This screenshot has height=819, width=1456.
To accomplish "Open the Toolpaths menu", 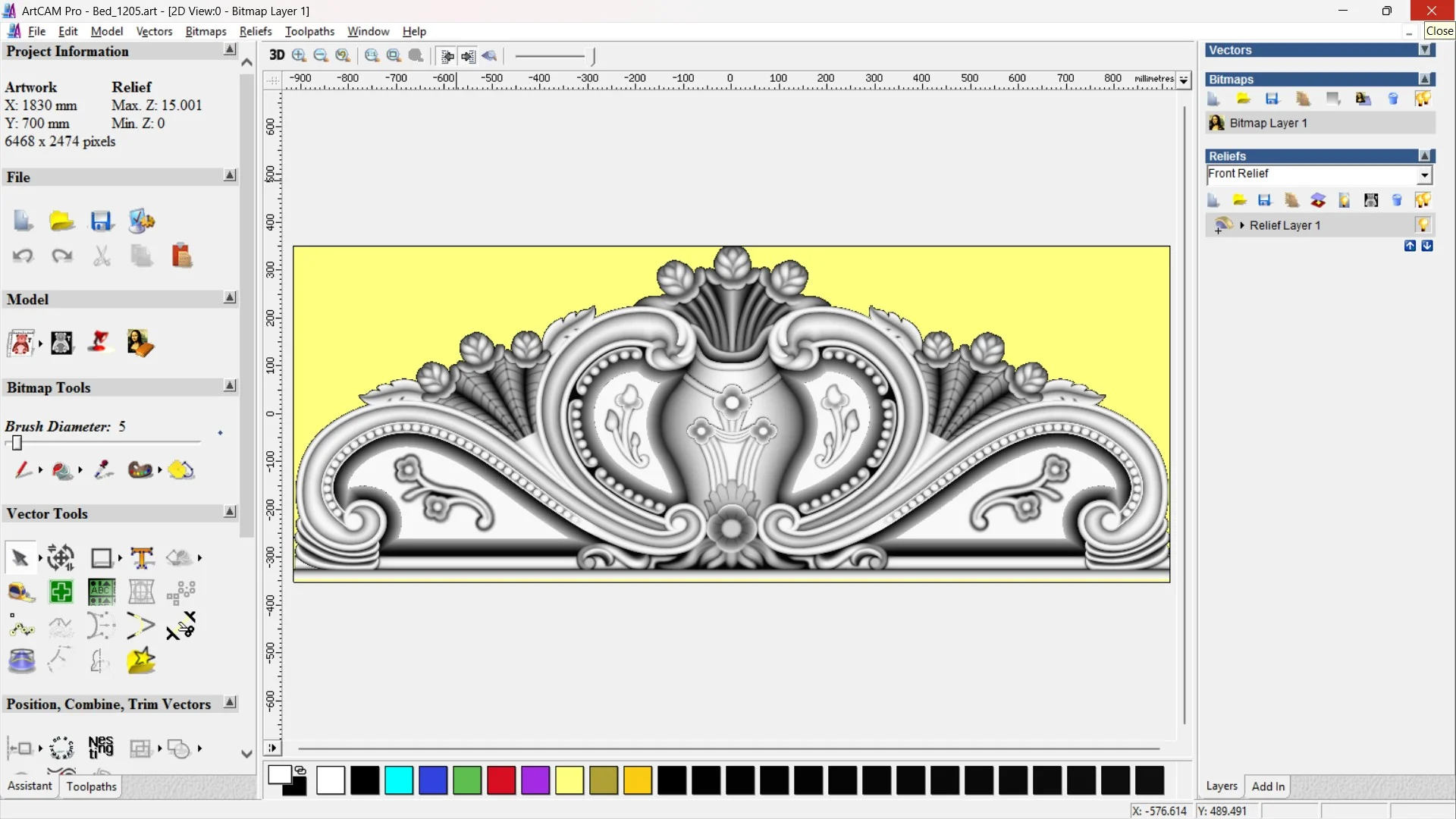I will coord(309,31).
